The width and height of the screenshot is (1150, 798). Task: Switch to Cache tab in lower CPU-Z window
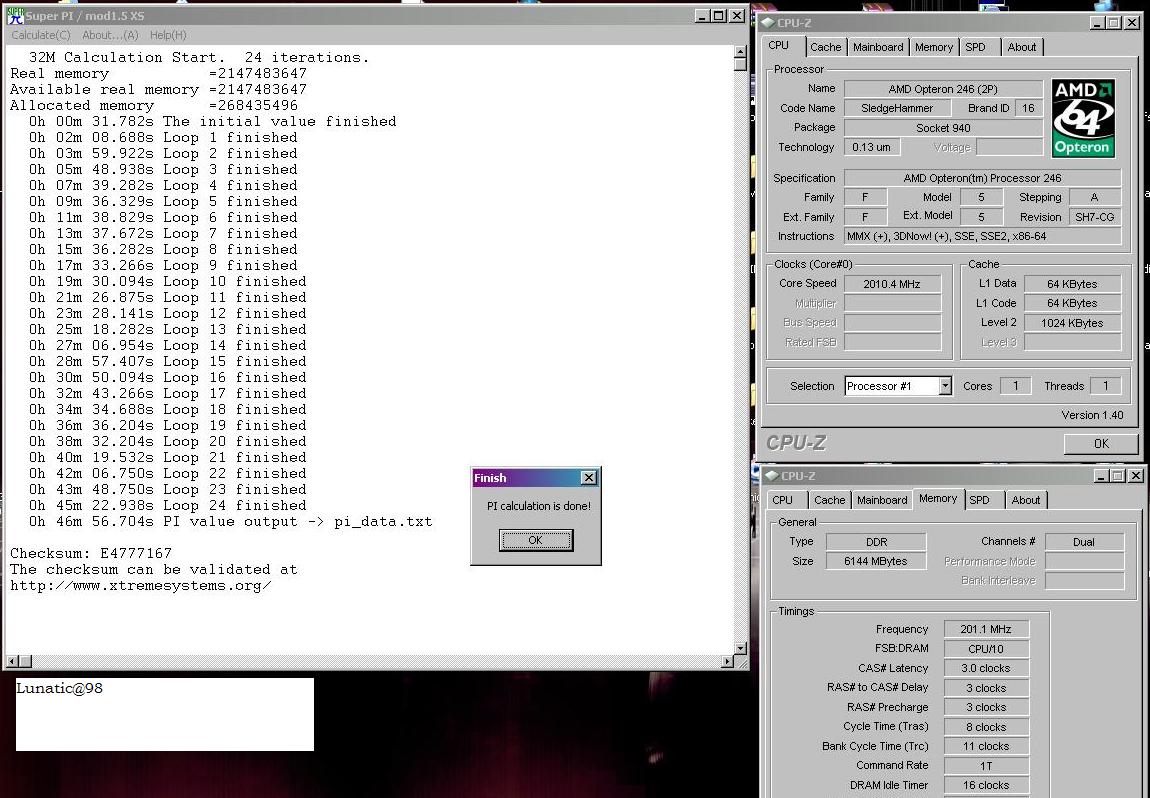coord(829,500)
